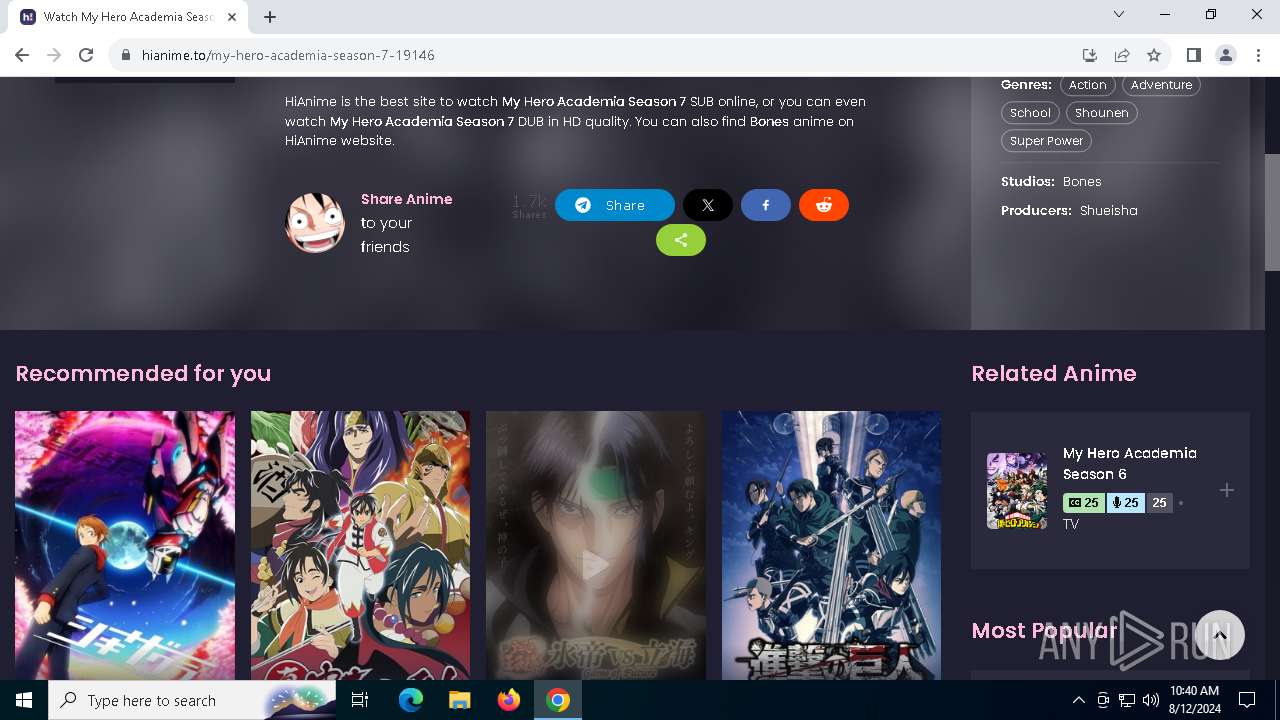This screenshot has width=1280, height=720.
Task: Launch Microsoft Edge from taskbar
Action: (411, 700)
